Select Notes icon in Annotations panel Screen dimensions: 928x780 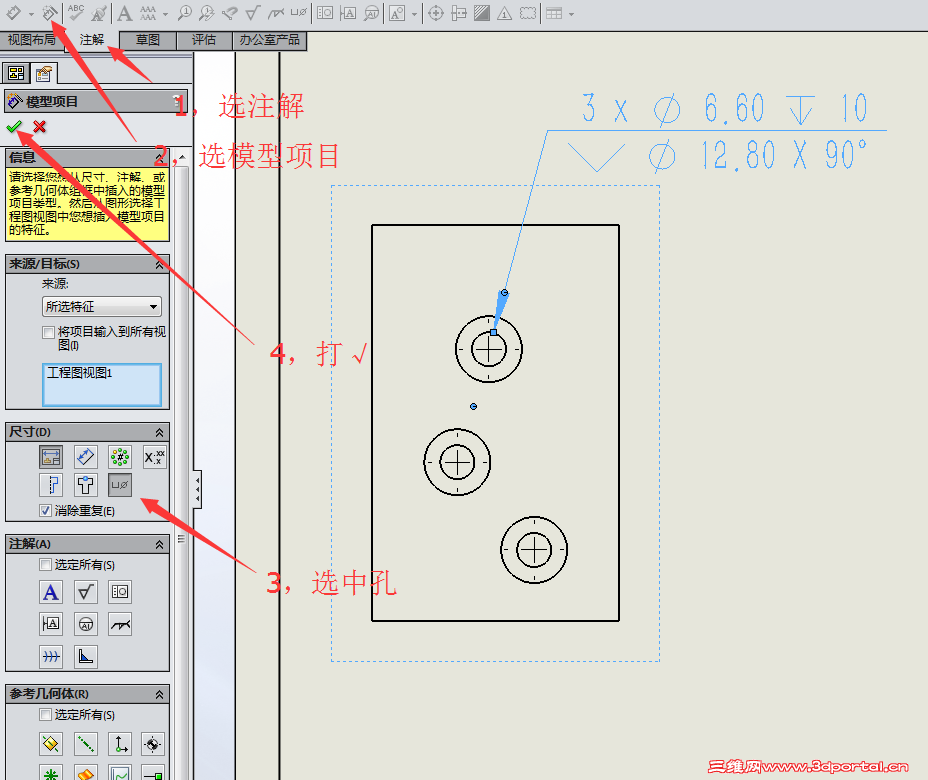(x=51, y=592)
